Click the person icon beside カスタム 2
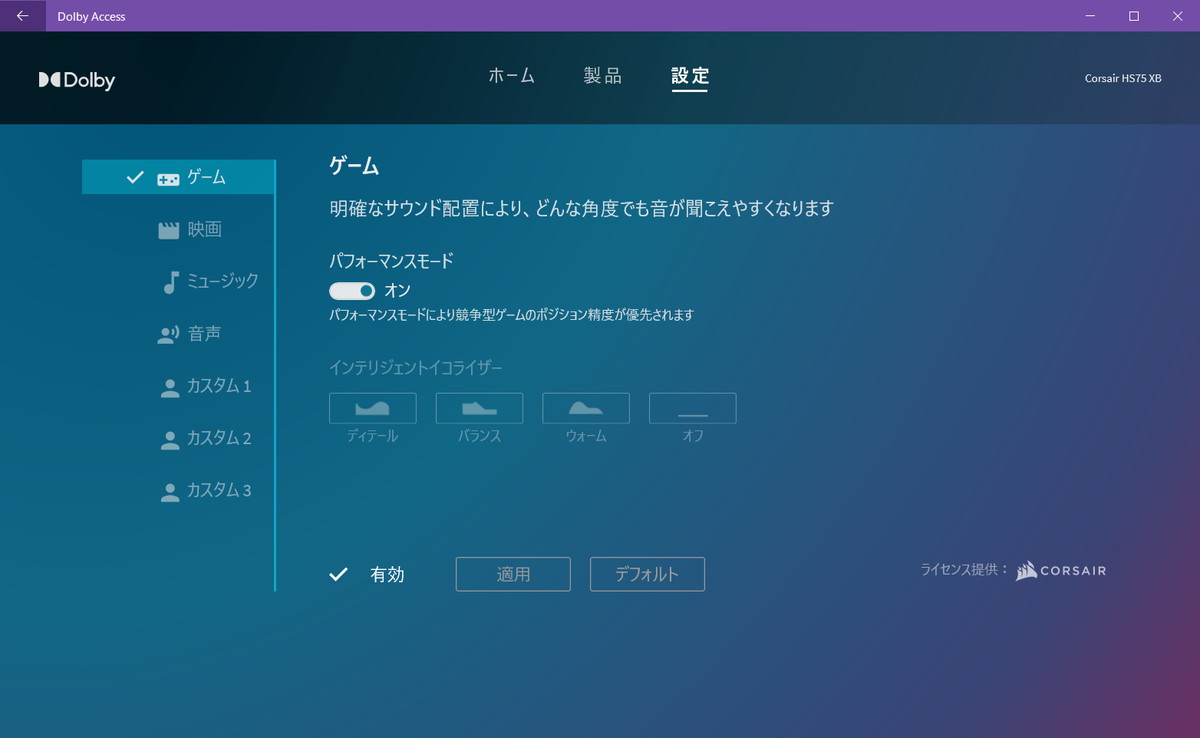The image size is (1200, 738). pyautogui.click(x=170, y=439)
